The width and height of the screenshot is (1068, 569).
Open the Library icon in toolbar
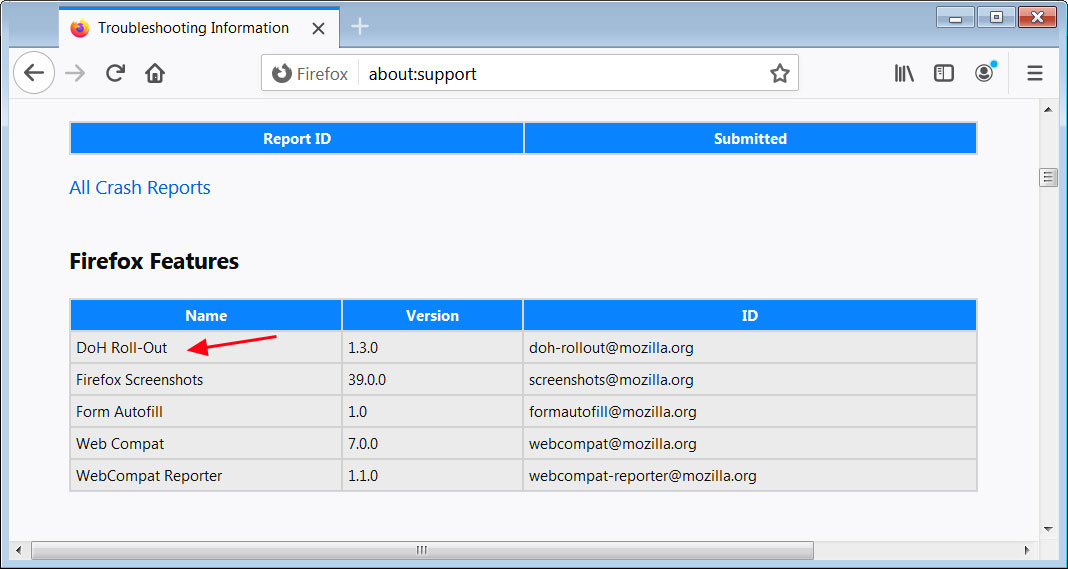point(904,74)
